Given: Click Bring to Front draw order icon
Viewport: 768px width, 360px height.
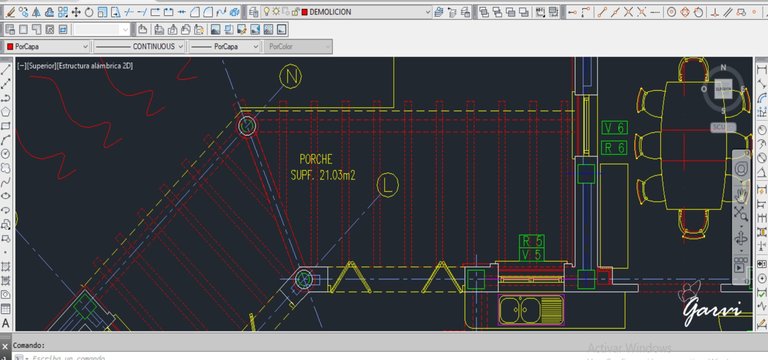Looking at the screenshot, I should (x=484, y=12).
